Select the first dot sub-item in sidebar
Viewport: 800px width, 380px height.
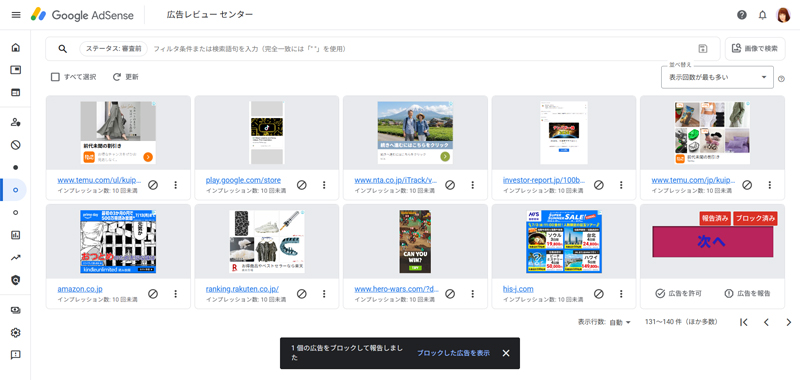coord(15,167)
